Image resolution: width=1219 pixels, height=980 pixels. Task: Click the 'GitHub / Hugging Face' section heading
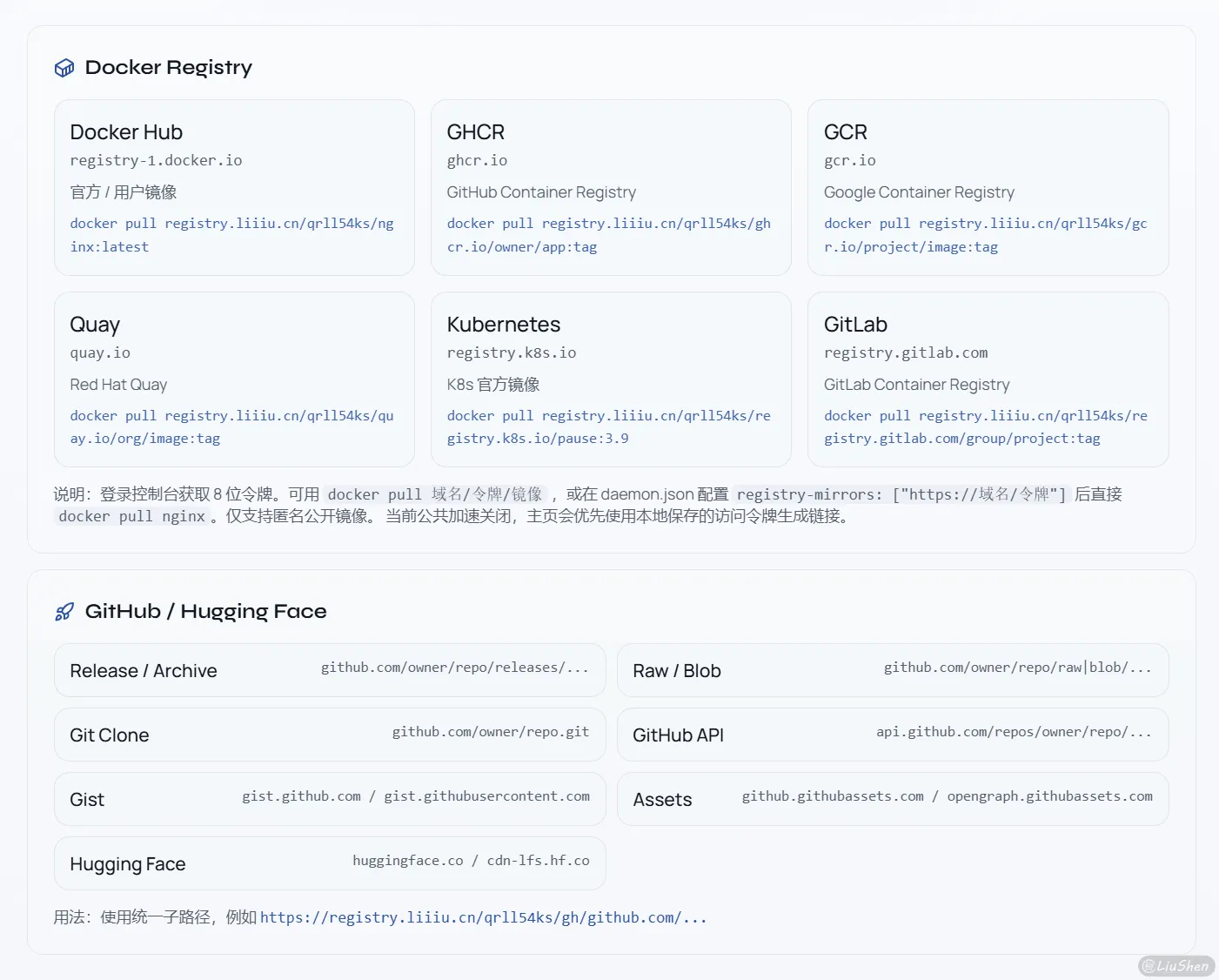click(206, 612)
